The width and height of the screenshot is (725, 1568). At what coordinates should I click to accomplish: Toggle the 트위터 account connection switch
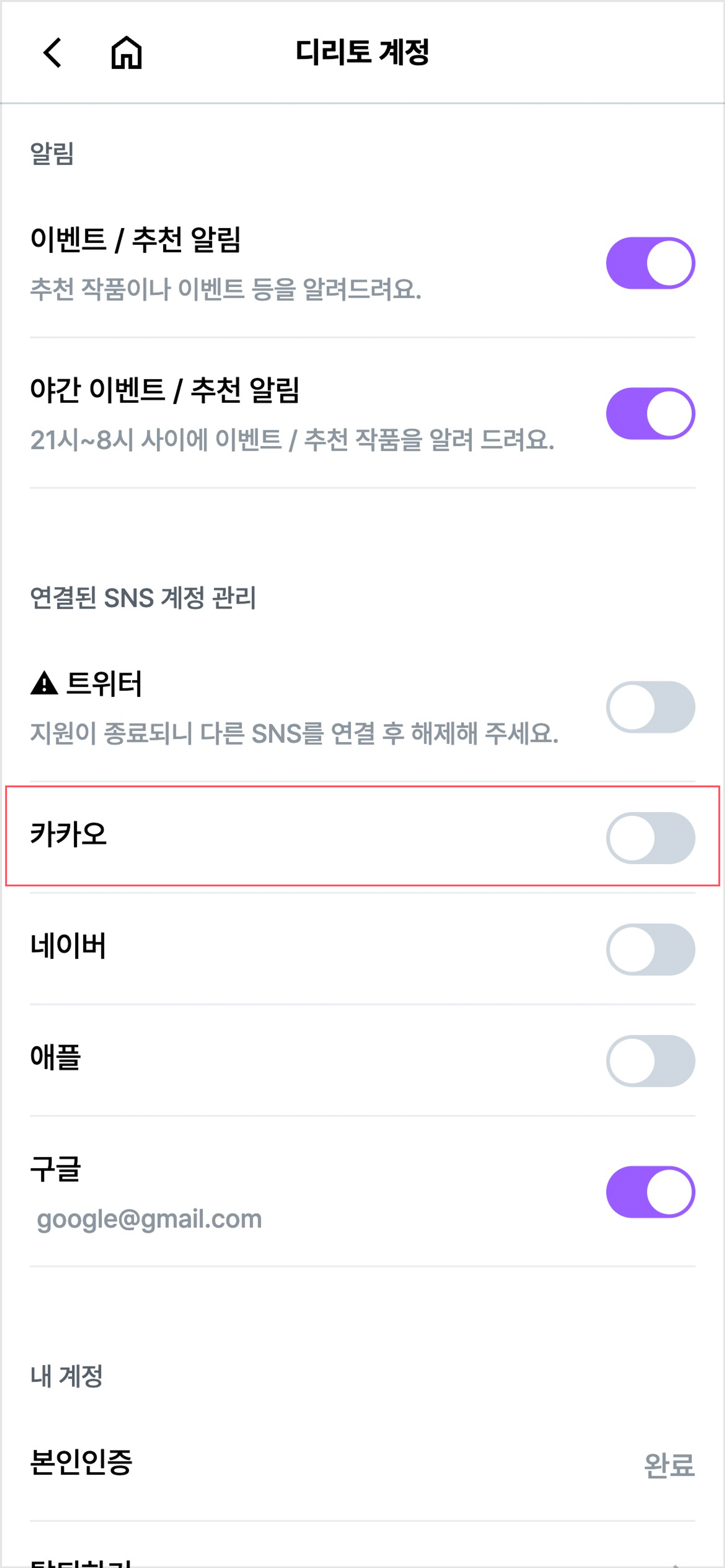[x=650, y=707]
